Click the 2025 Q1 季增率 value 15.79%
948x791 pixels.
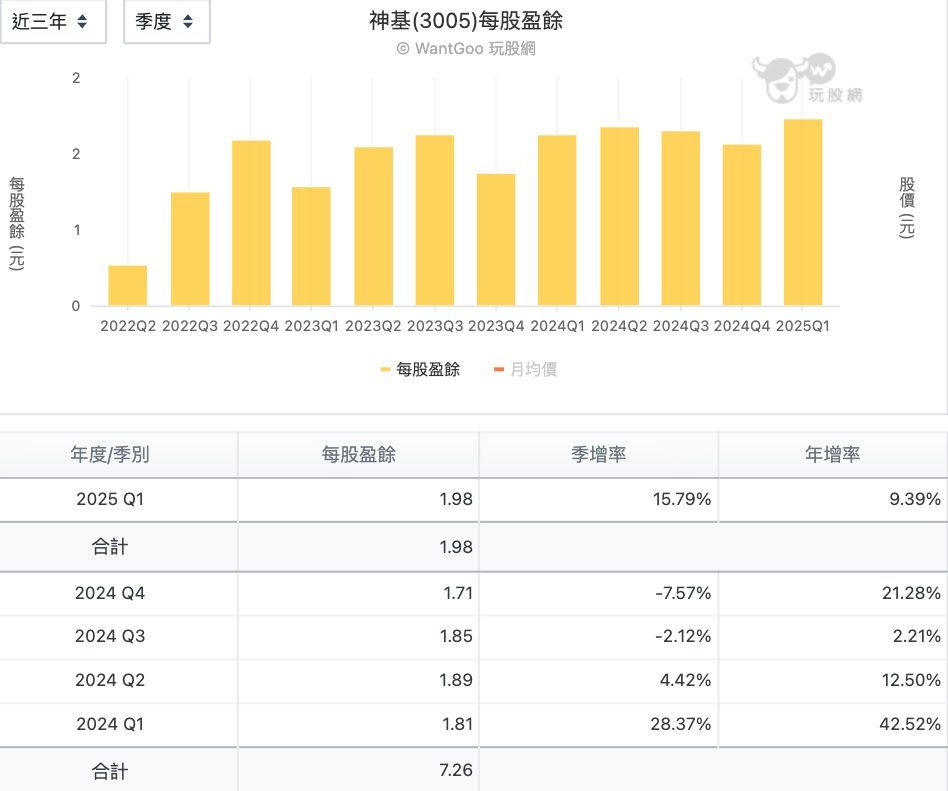click(x=681, y=499)
